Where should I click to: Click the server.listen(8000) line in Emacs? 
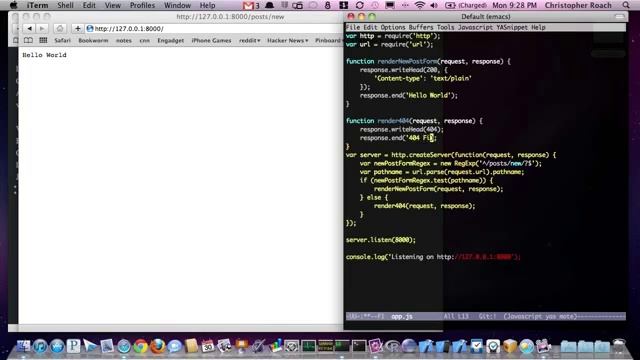380,240
